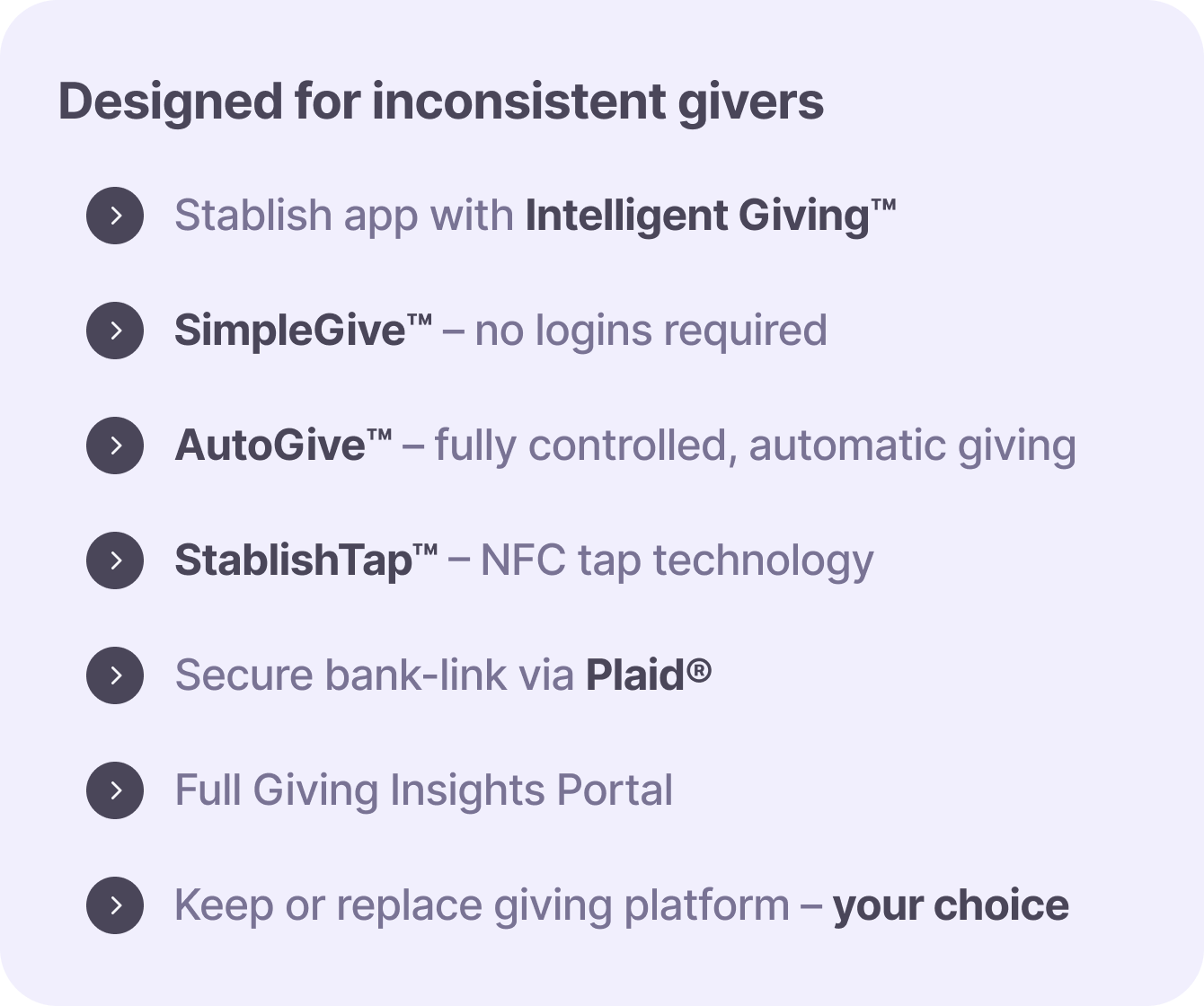Hit the arrow circle before StablishTap
Viewport: 1204px width, 1006px height.
(115, 560)
